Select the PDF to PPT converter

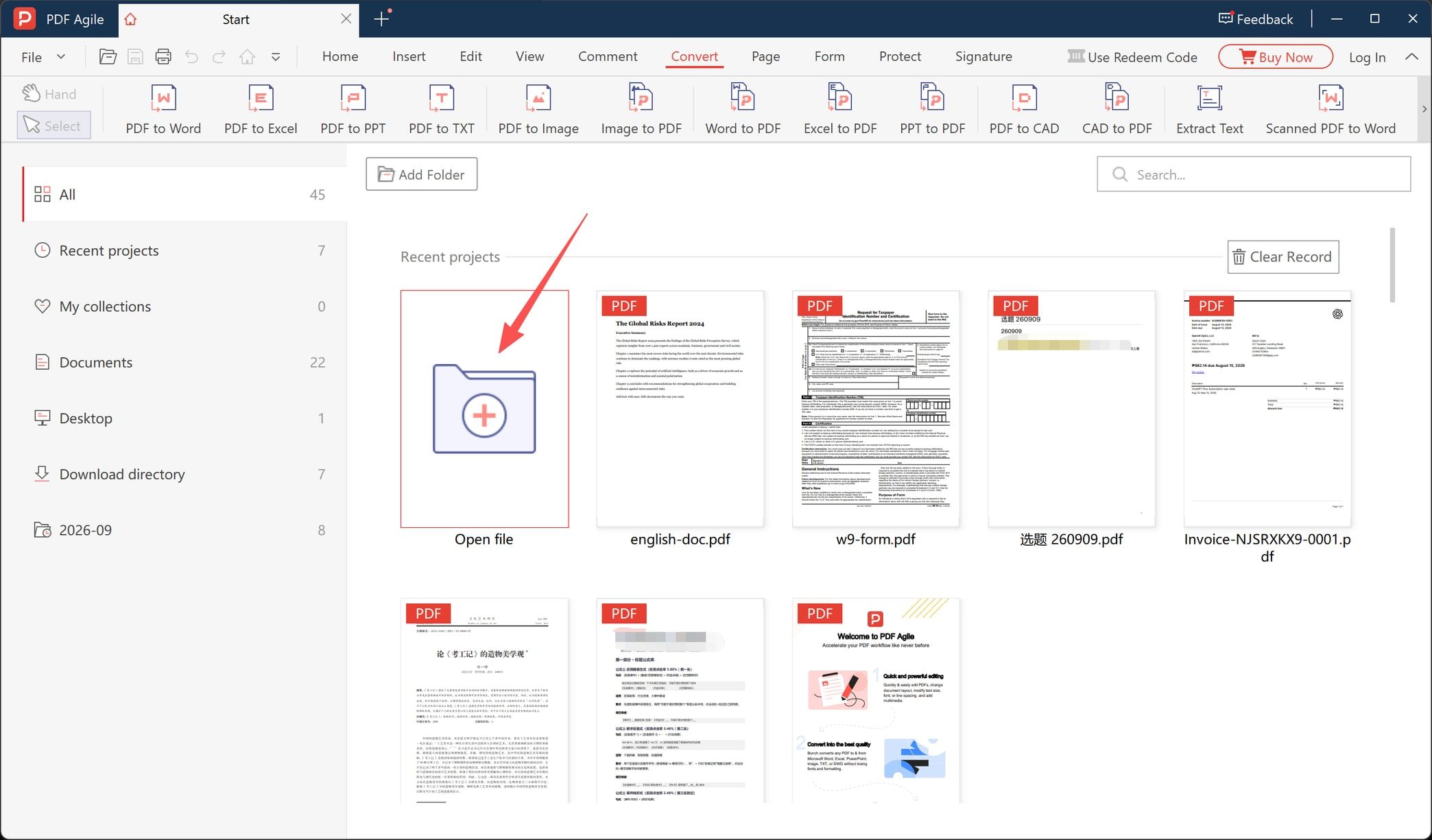pos(353,109)
